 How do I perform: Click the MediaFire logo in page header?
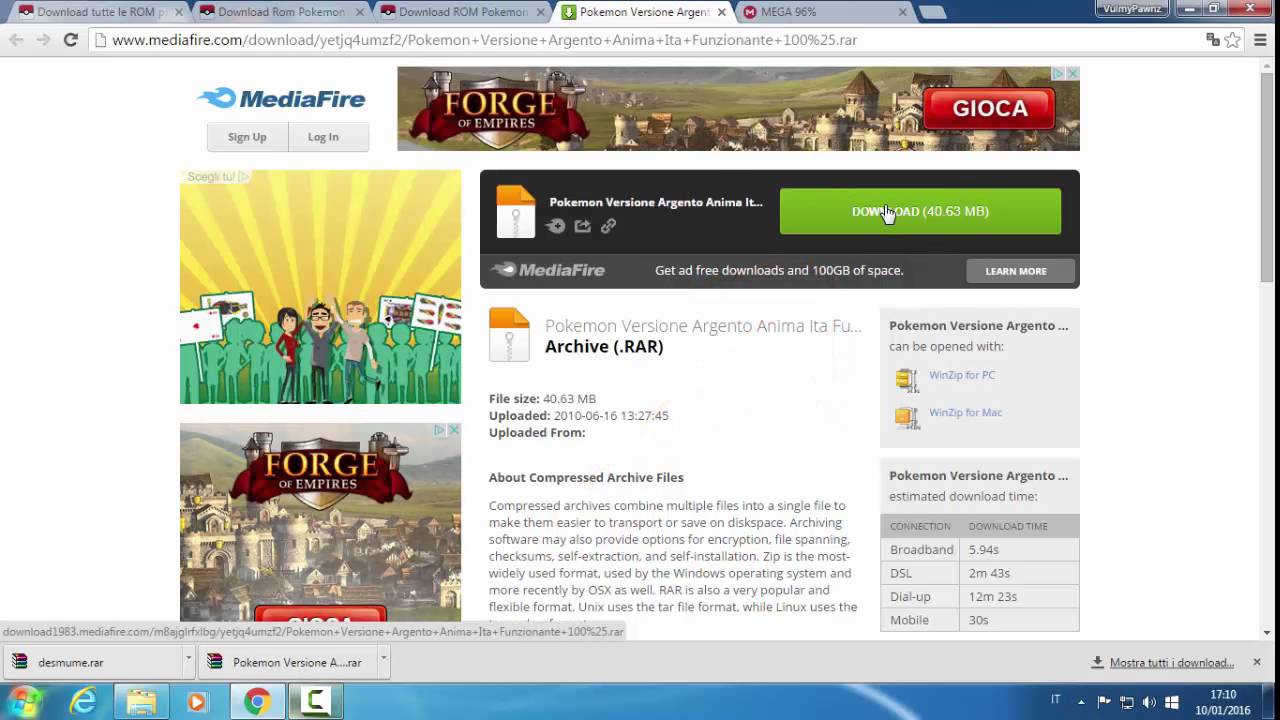point(281,98)
